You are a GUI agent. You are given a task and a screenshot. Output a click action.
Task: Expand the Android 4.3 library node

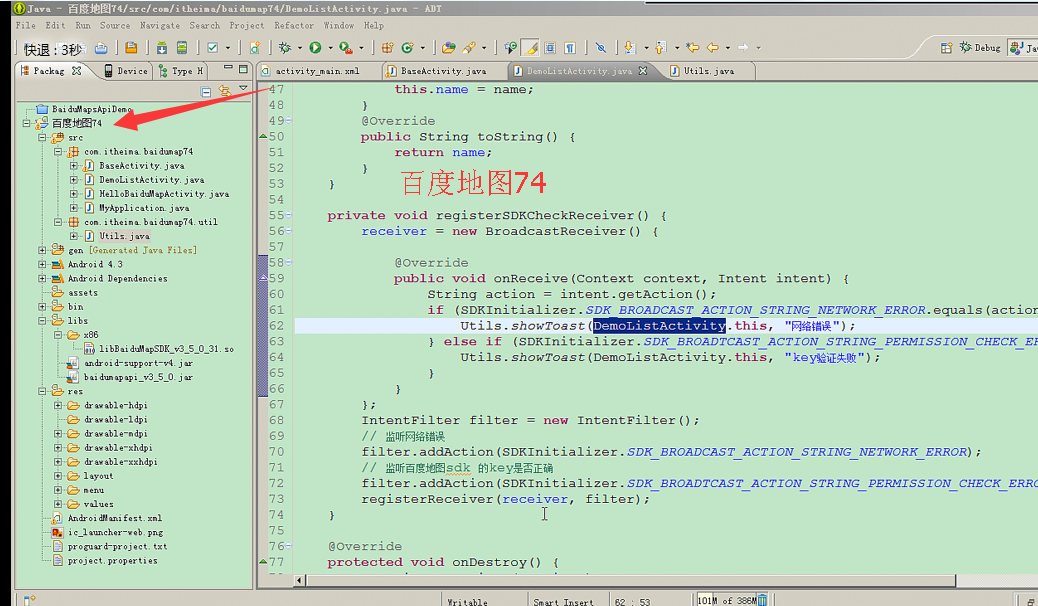tap(42, 264)
